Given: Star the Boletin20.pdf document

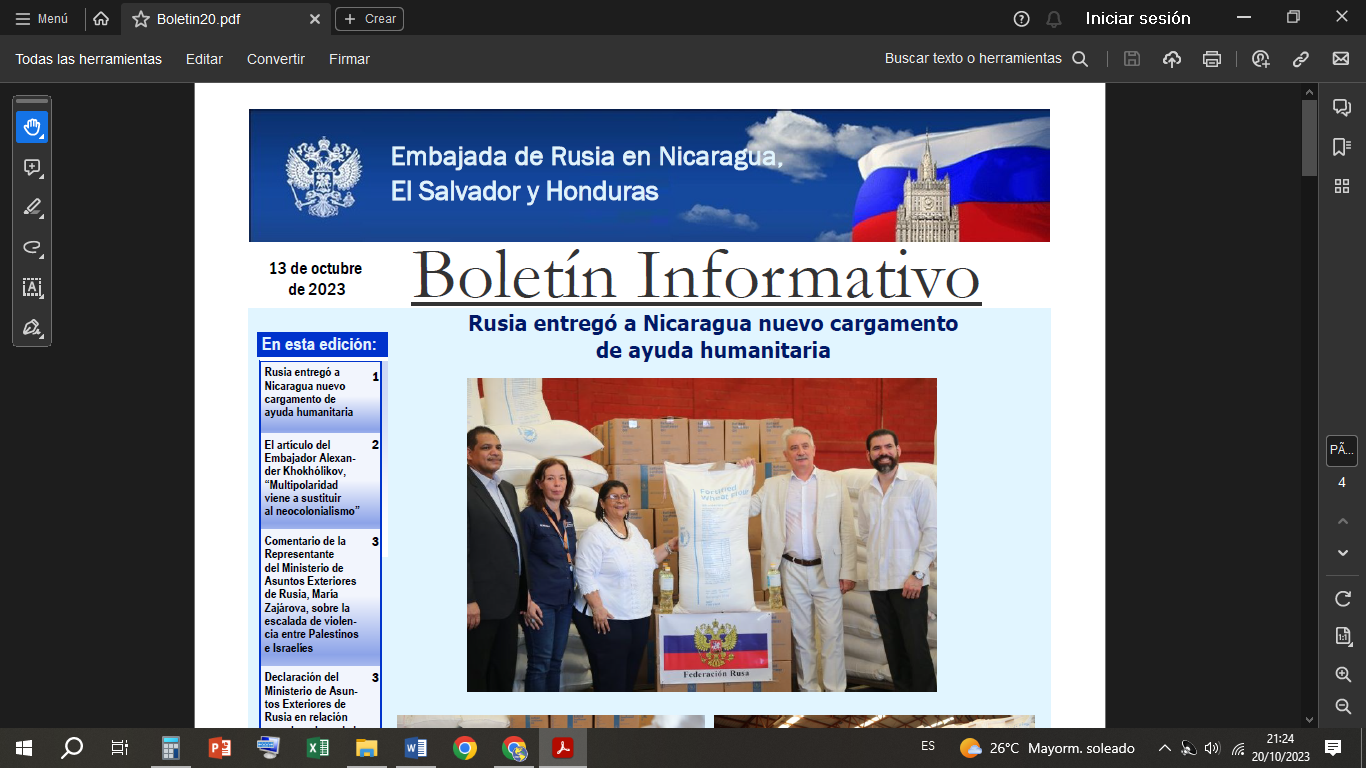Looking at the screenshot, I should (141, 19).
